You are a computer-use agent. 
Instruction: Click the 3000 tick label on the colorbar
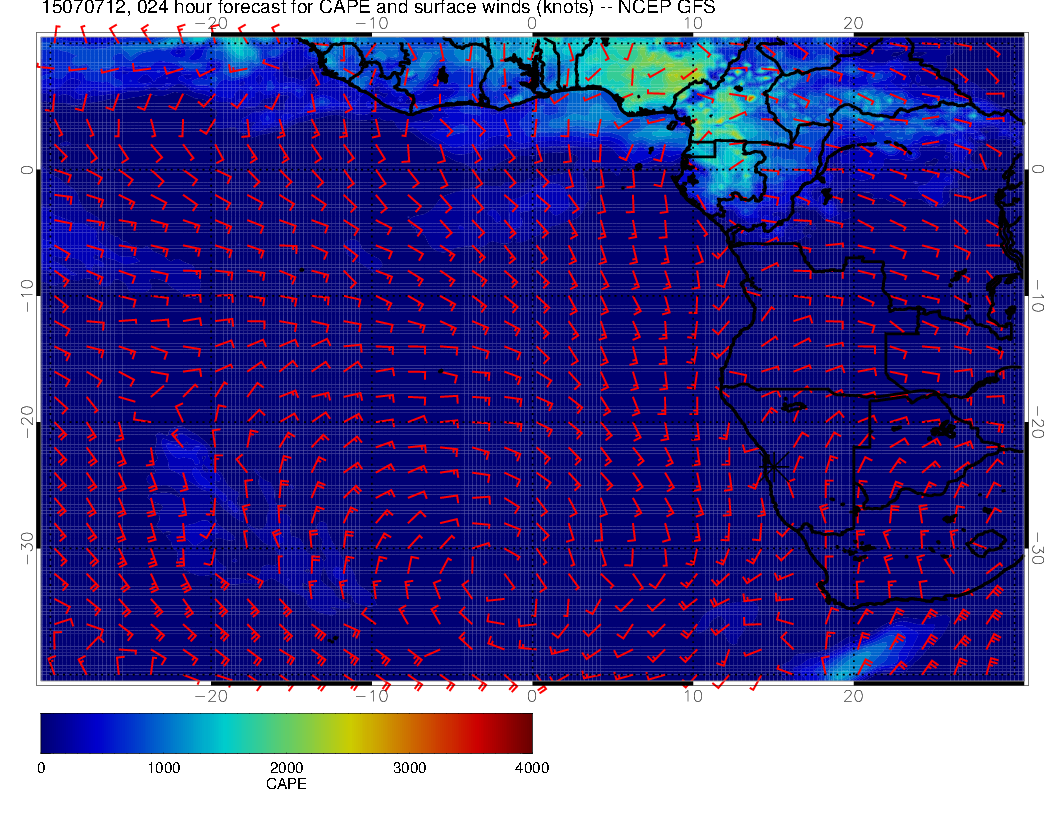tap(409, 768)
